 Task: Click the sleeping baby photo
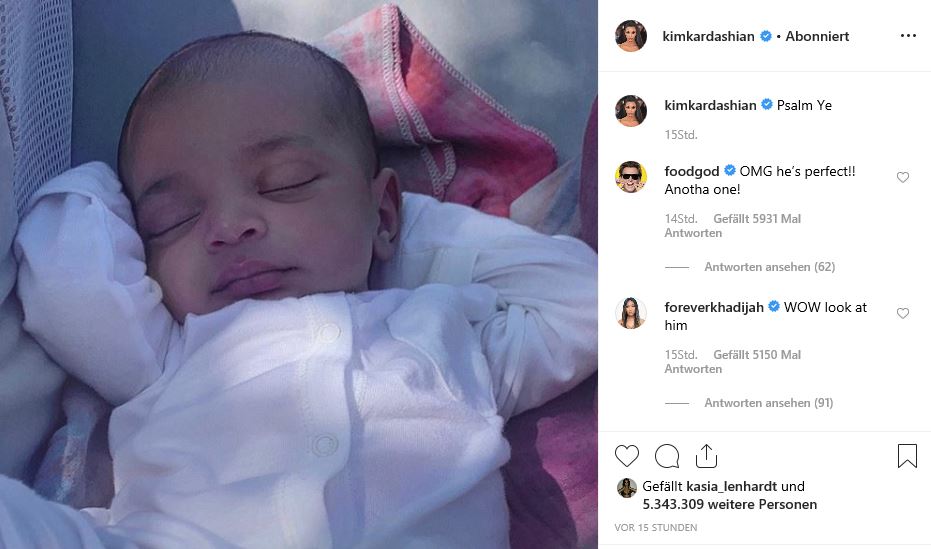pyautogui.click(x=299, y=274)
